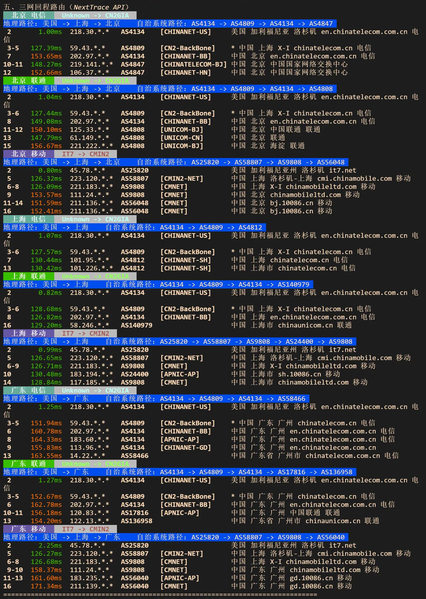Click IP address 221.222.*.*

pos(91,146)
